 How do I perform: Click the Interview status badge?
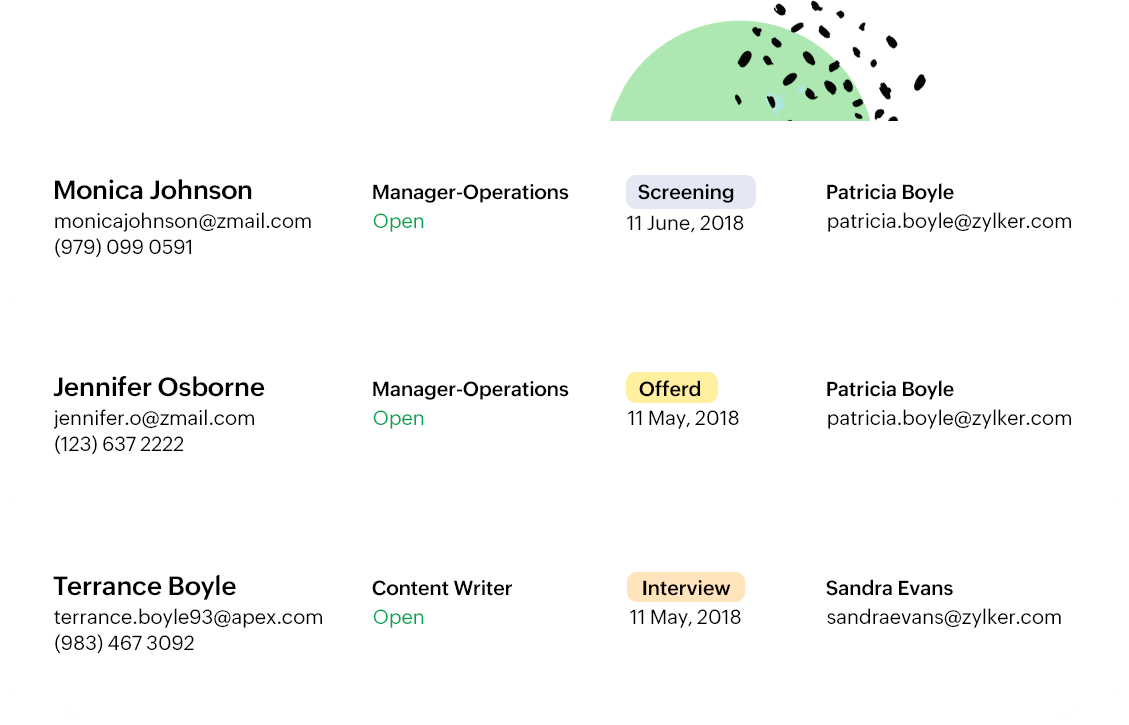pos(685,587)
